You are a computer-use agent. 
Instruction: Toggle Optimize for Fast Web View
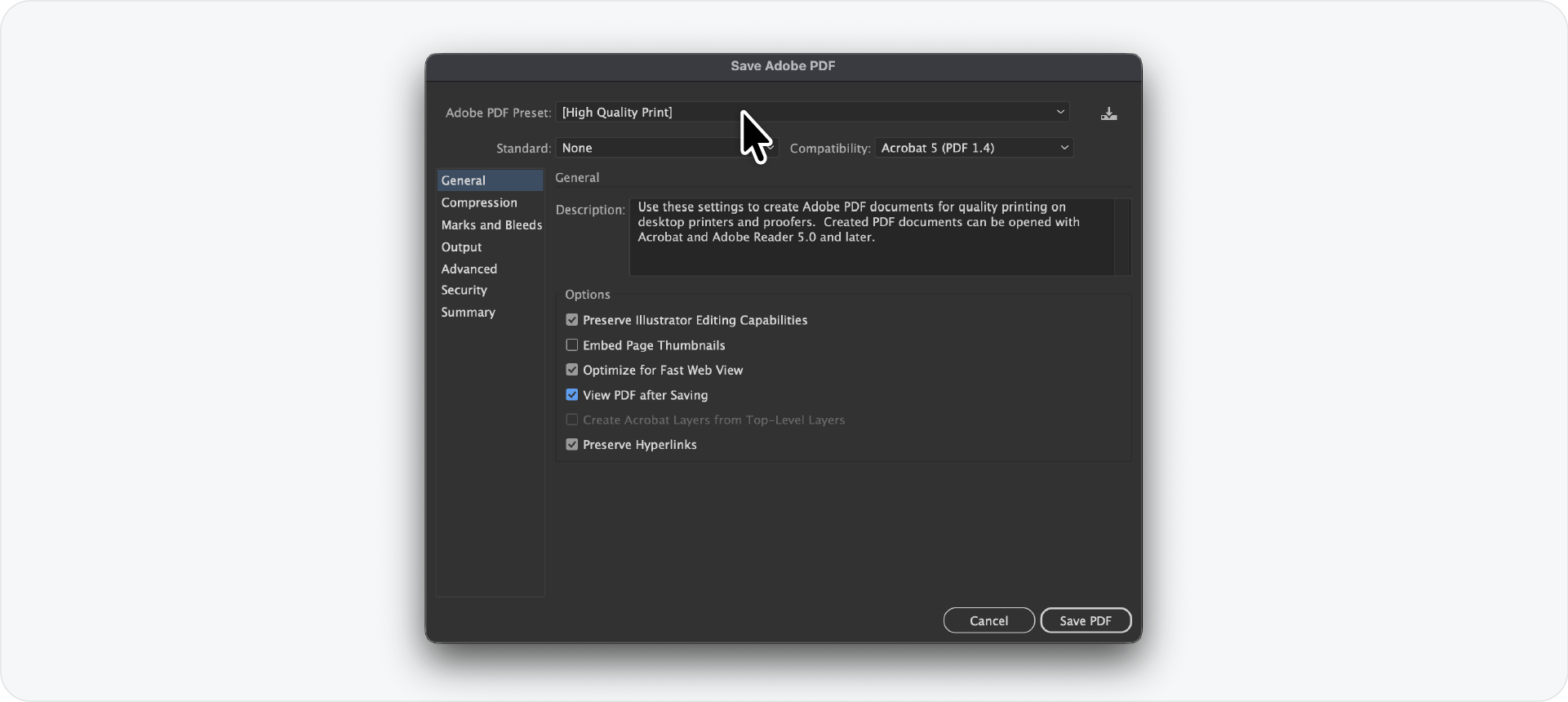click(572, 370)
